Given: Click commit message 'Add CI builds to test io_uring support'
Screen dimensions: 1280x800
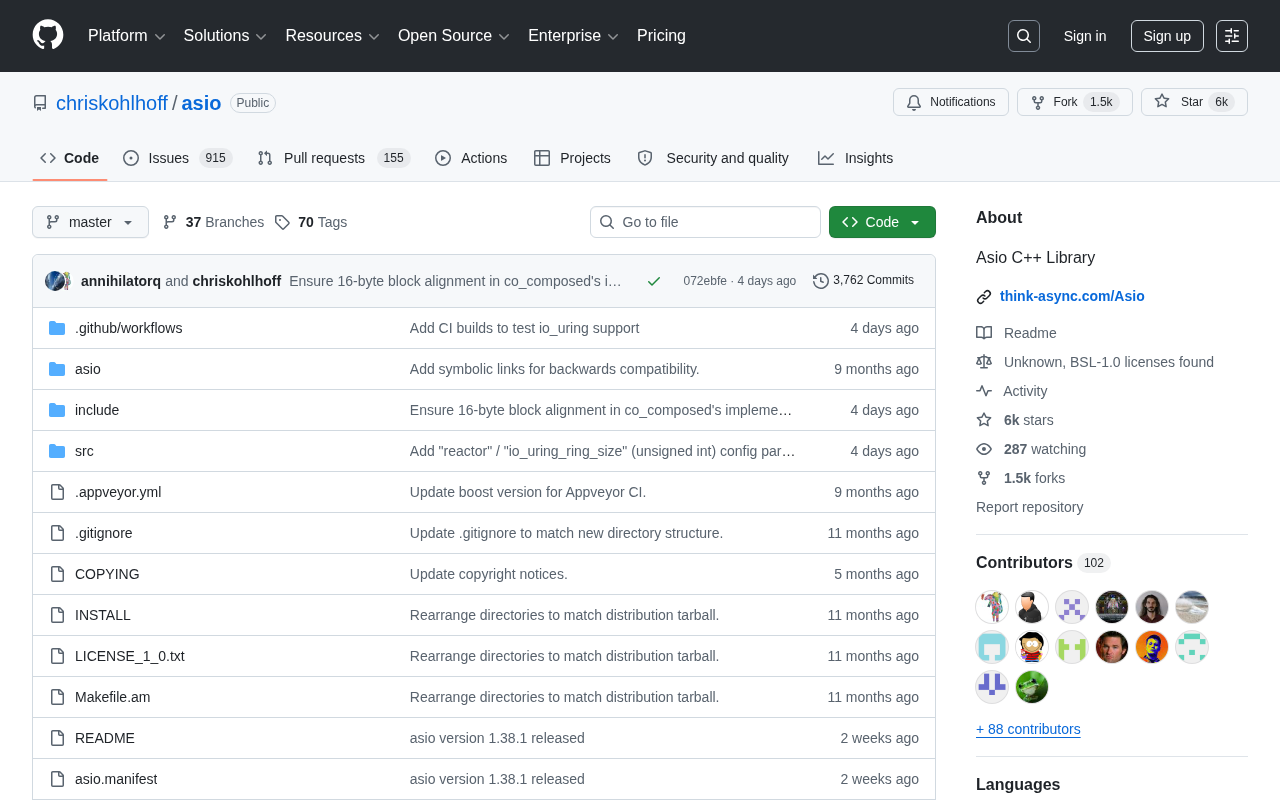Looking at the screenshot, I should pyautogui.click(x=525, y=328).
